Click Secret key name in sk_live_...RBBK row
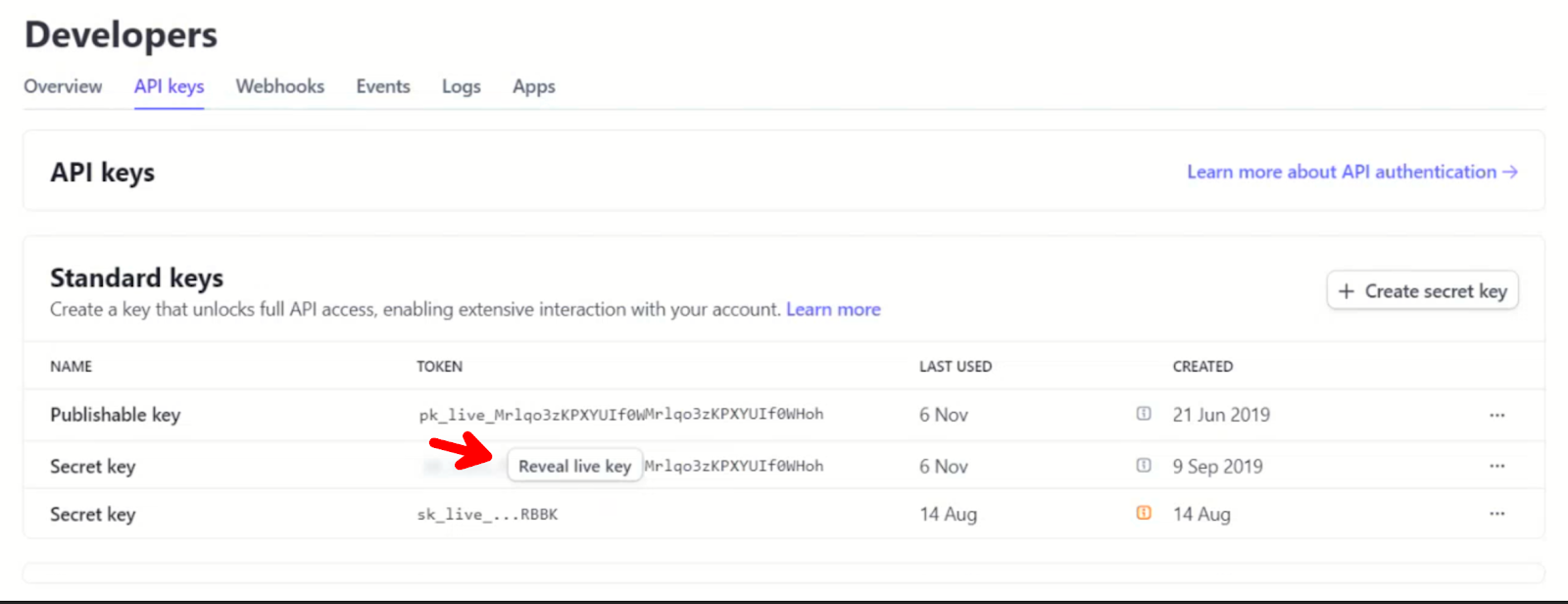 [x=93, y=515]
